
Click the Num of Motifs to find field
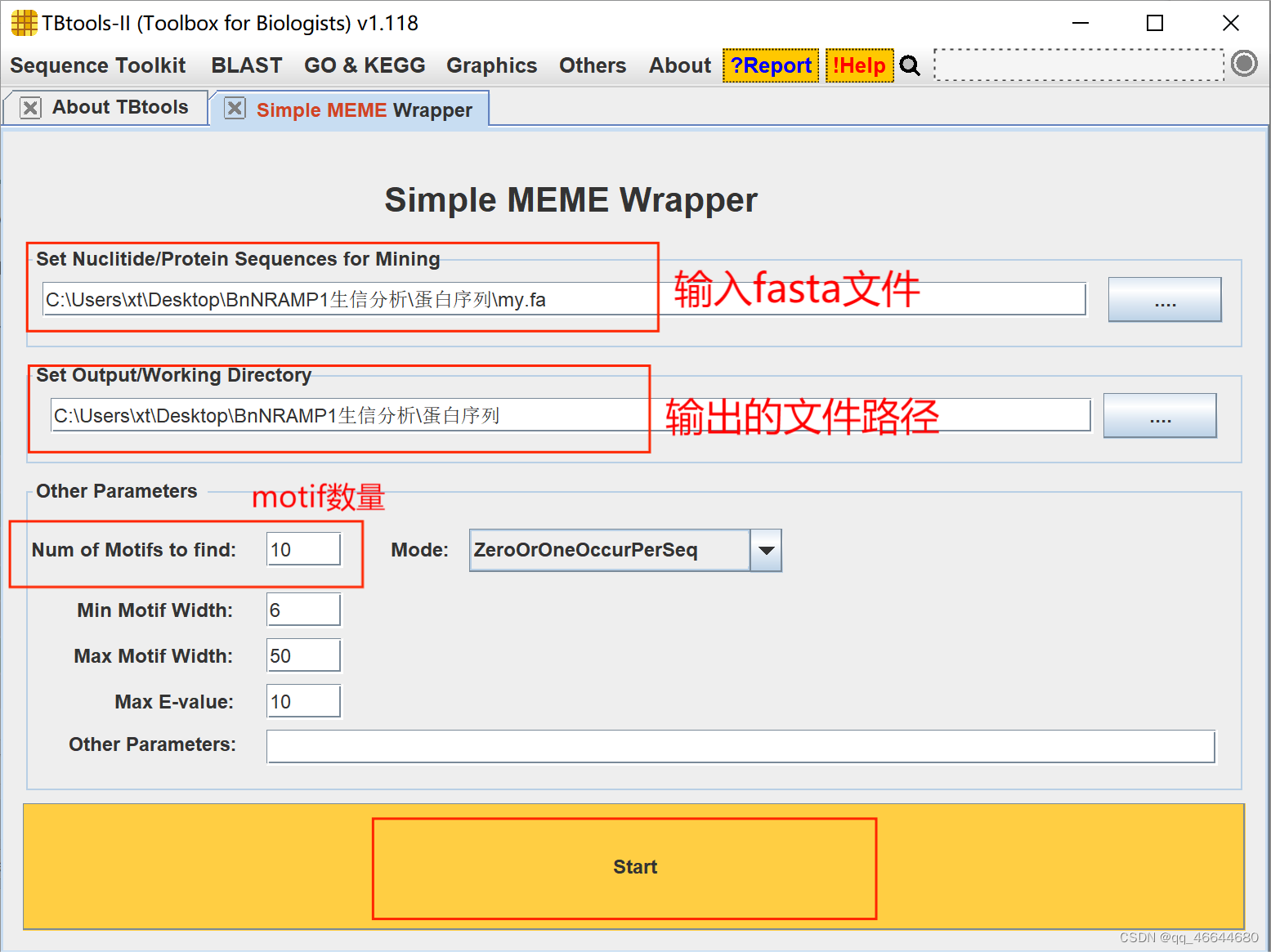point(302,549)
